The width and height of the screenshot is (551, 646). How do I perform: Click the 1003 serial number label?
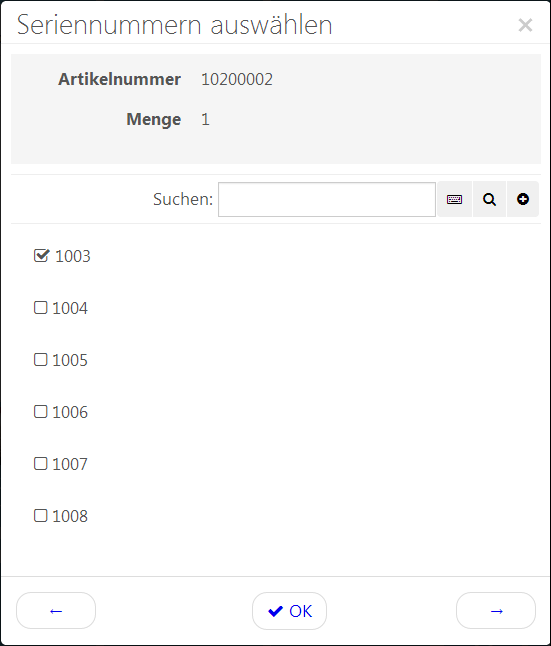[73, 256]
